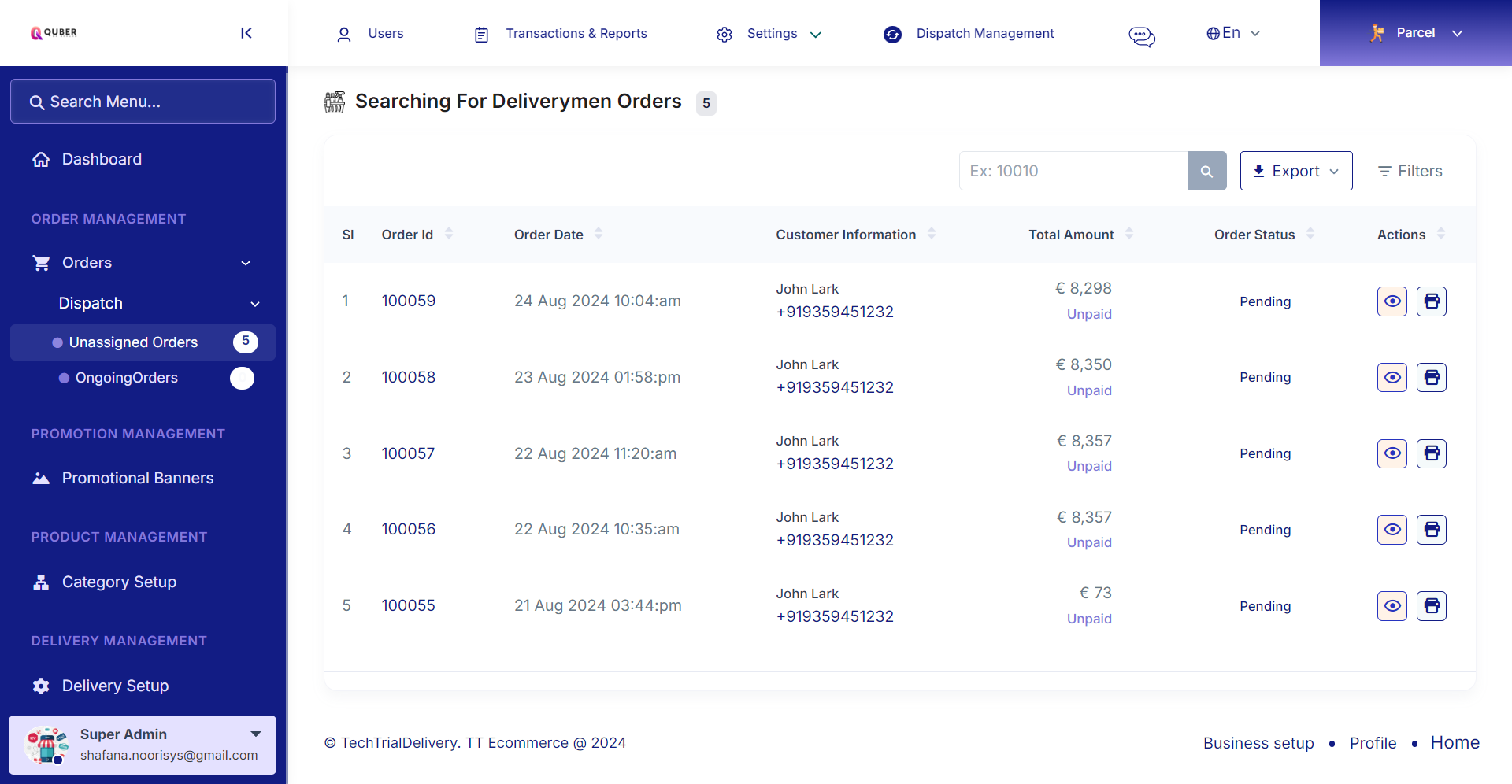Screen dimensions: 1512x784
Task: Click the Dispatch Management circular arrows icon
Action: coord(892,34)
